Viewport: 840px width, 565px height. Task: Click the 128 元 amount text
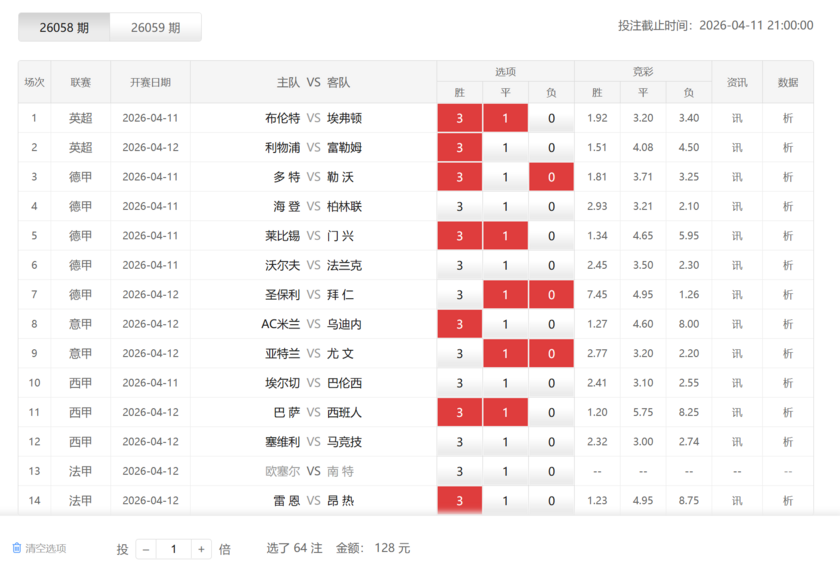click(x=392, y=548)
